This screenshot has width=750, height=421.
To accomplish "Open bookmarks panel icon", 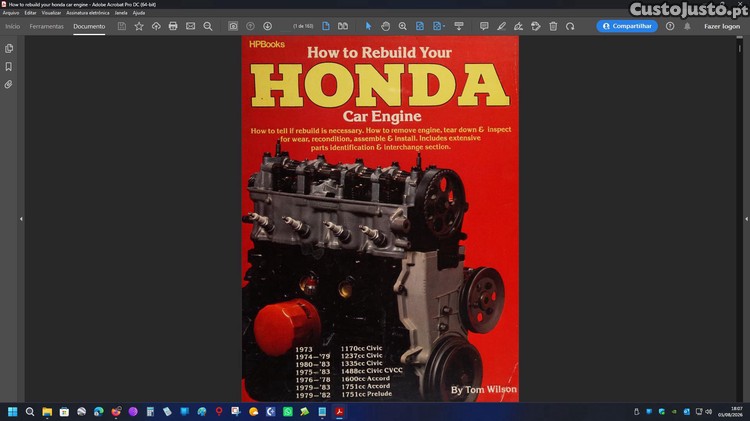I will coord(9,66).
